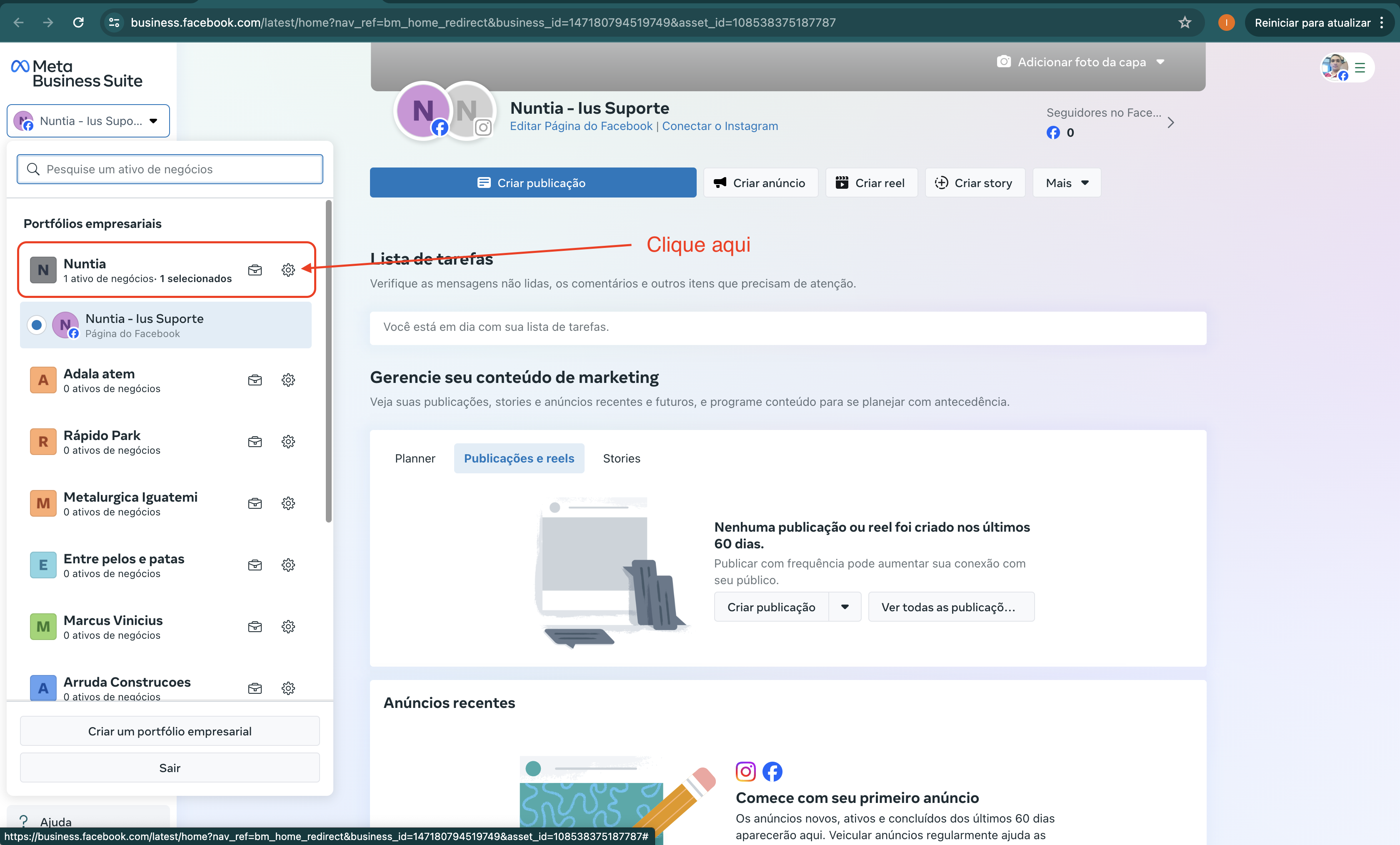Click briefcase icon beside Marcus Vinicius
Viewport: 1400px width, 845px height.
255,626
